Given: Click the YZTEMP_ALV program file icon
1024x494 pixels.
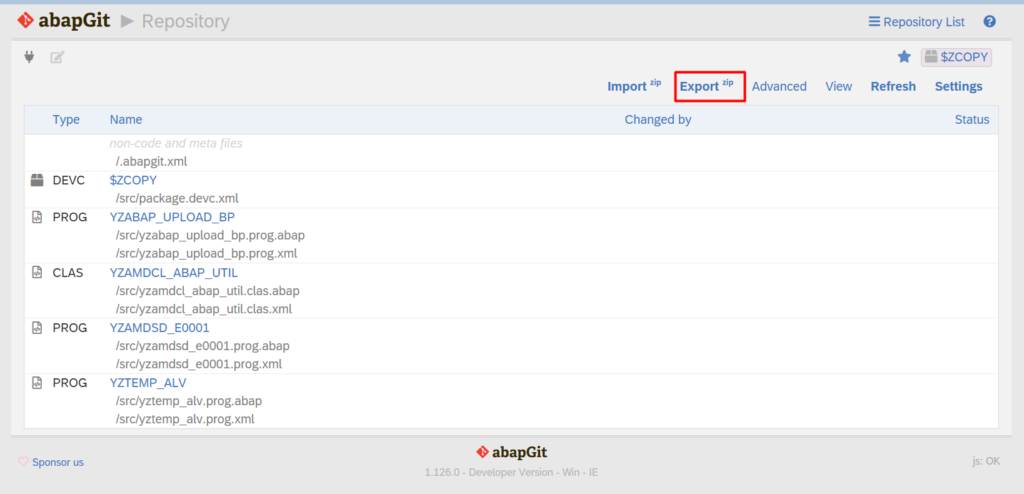Looking at the screenshot, I should 37,382.
